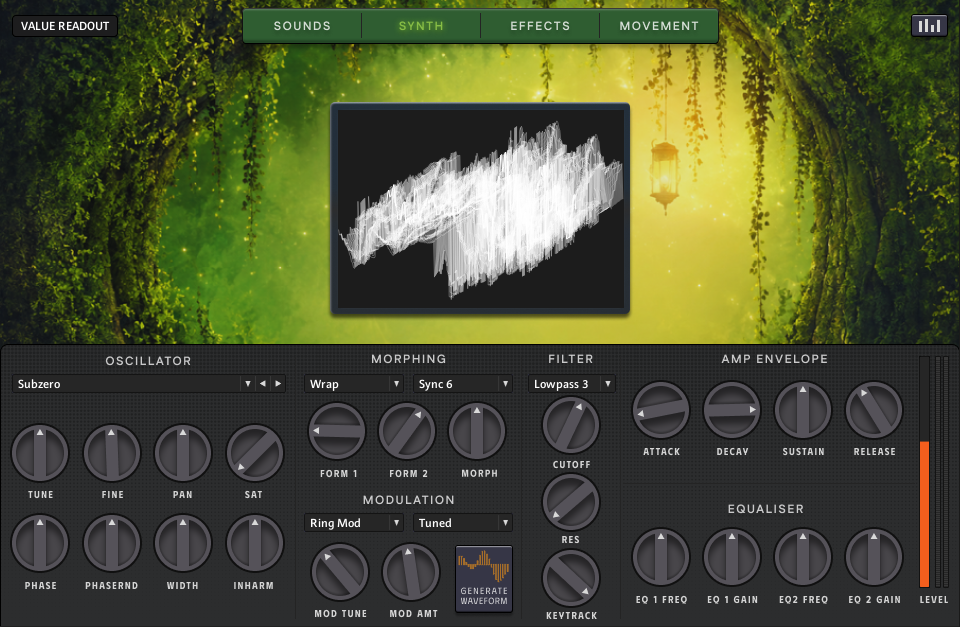Switch to the SYNTH tab
Viewport: 960px width, 627px height.
point(421,26)
